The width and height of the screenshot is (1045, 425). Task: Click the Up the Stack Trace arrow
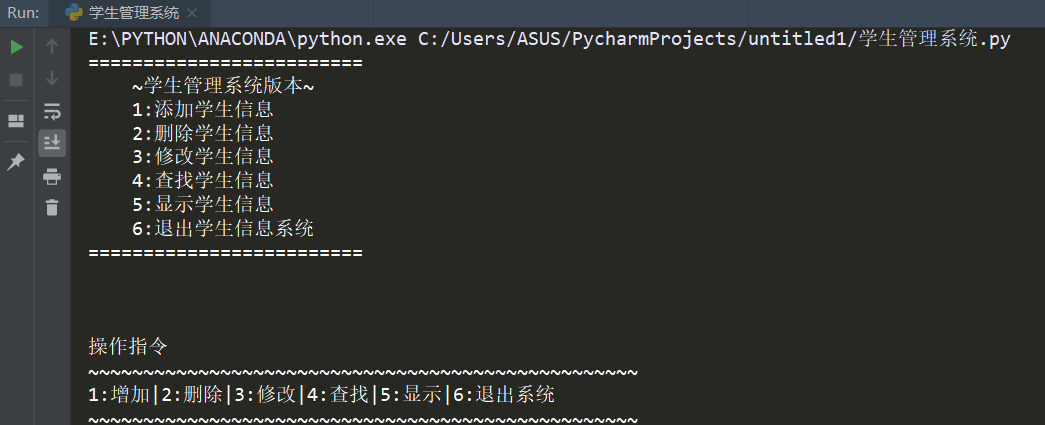pos(52,46)
